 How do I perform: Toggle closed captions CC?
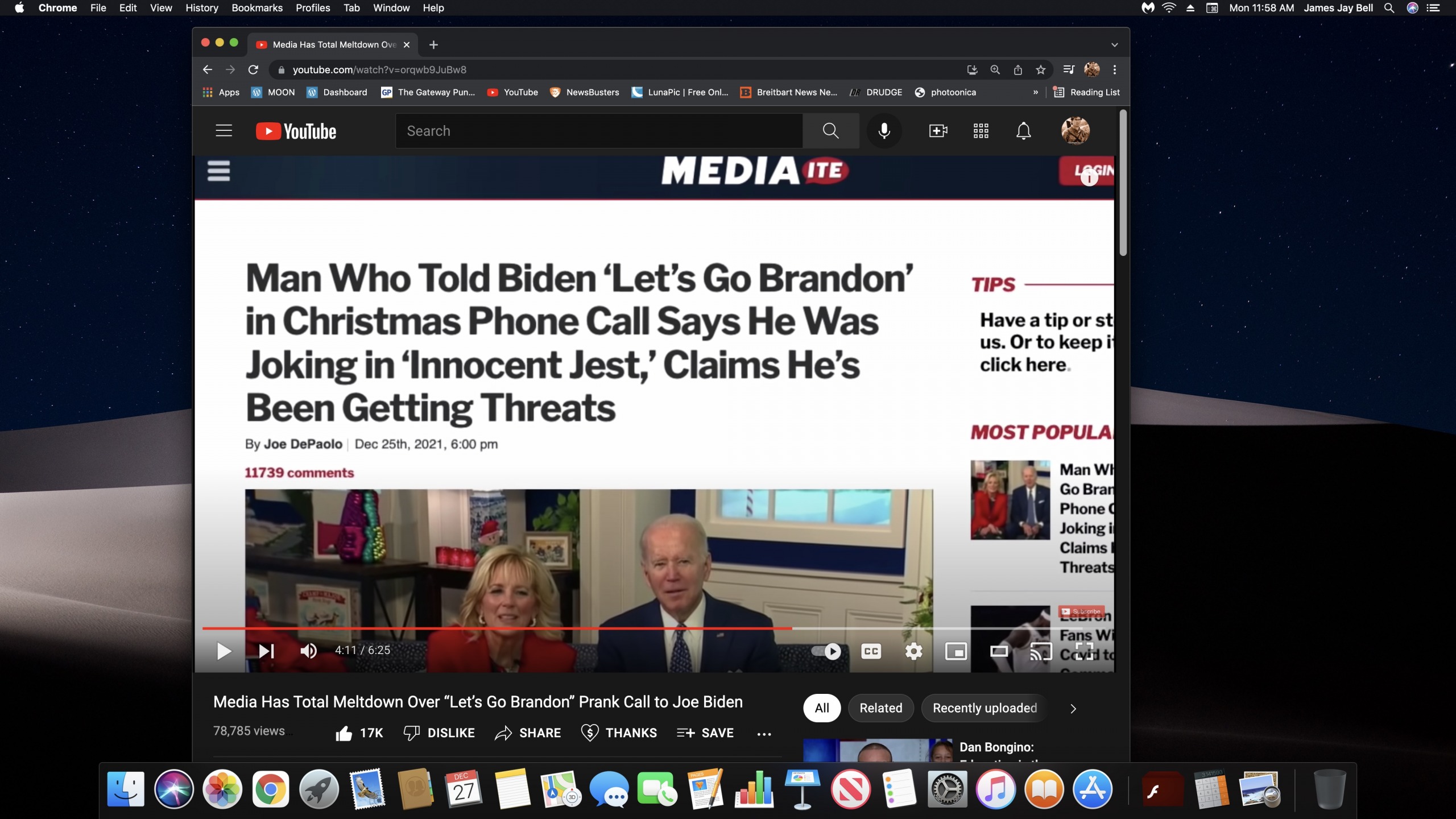(871, 651)
